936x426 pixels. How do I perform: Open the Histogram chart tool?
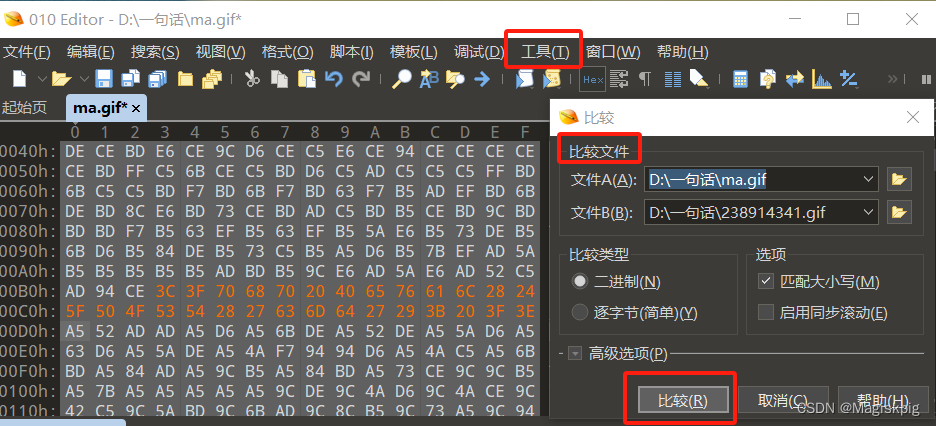click(821, 79)
